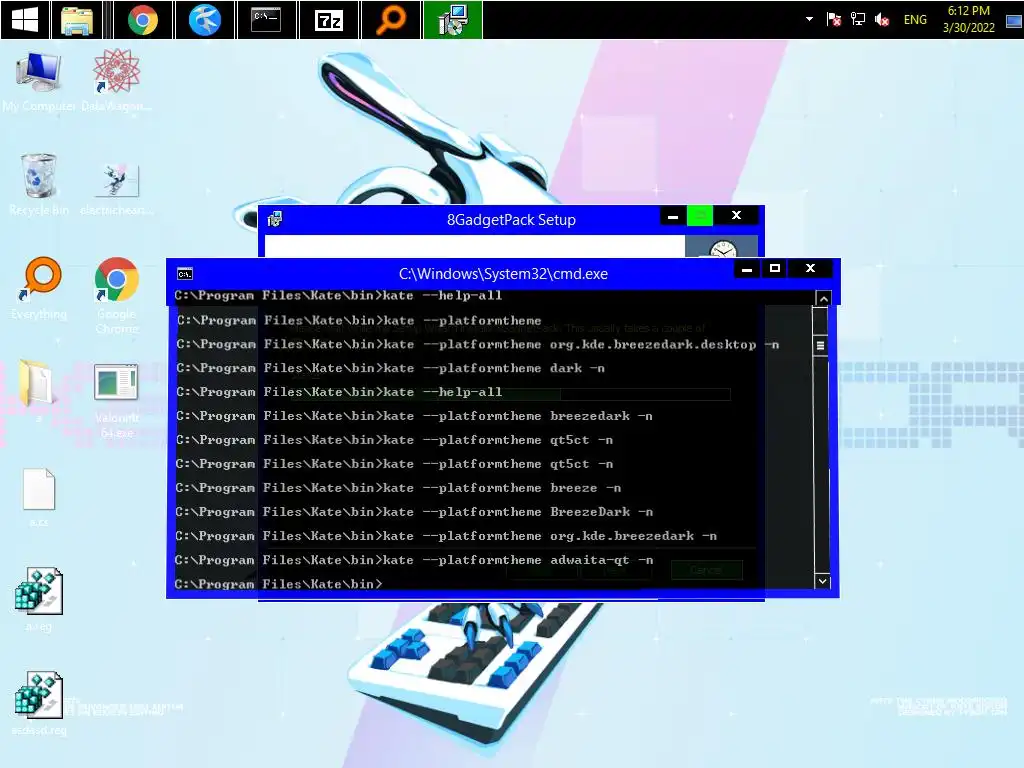Select the Recycle Bin icon
1024x768 pixels.
(39, 184)
